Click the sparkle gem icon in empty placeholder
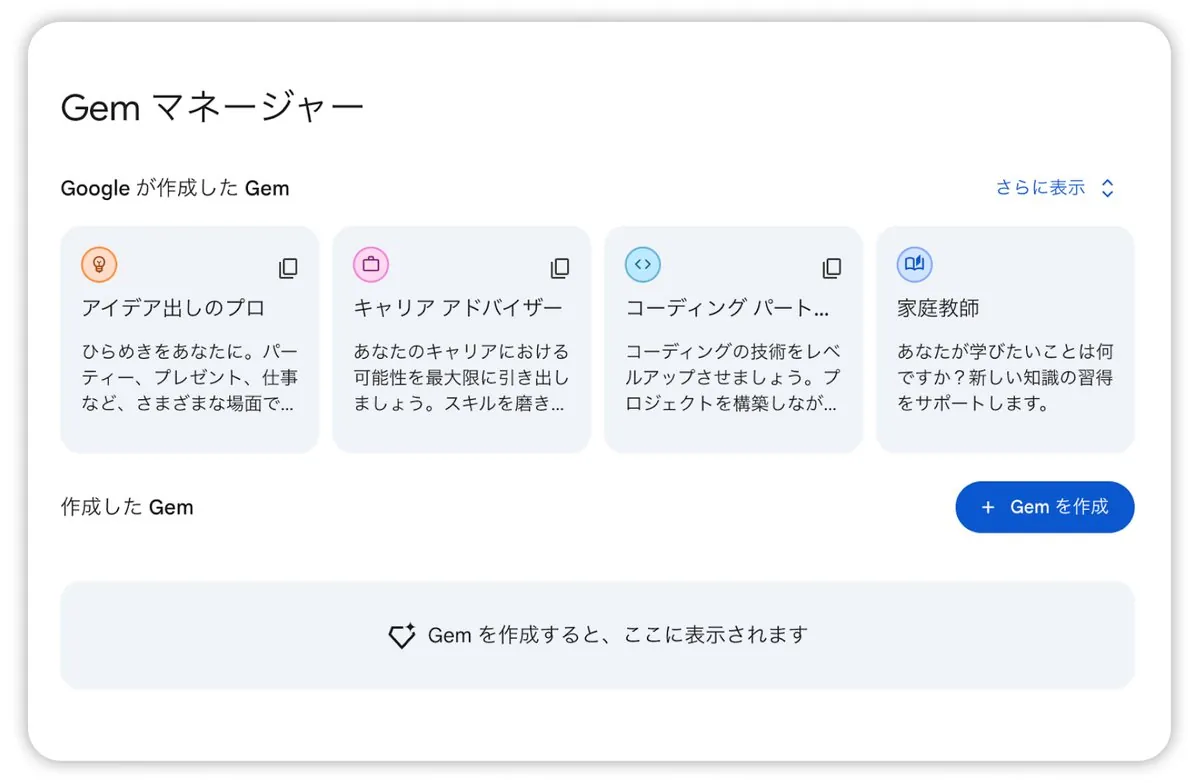The image size is (1200, 783). tap(402, 636)
